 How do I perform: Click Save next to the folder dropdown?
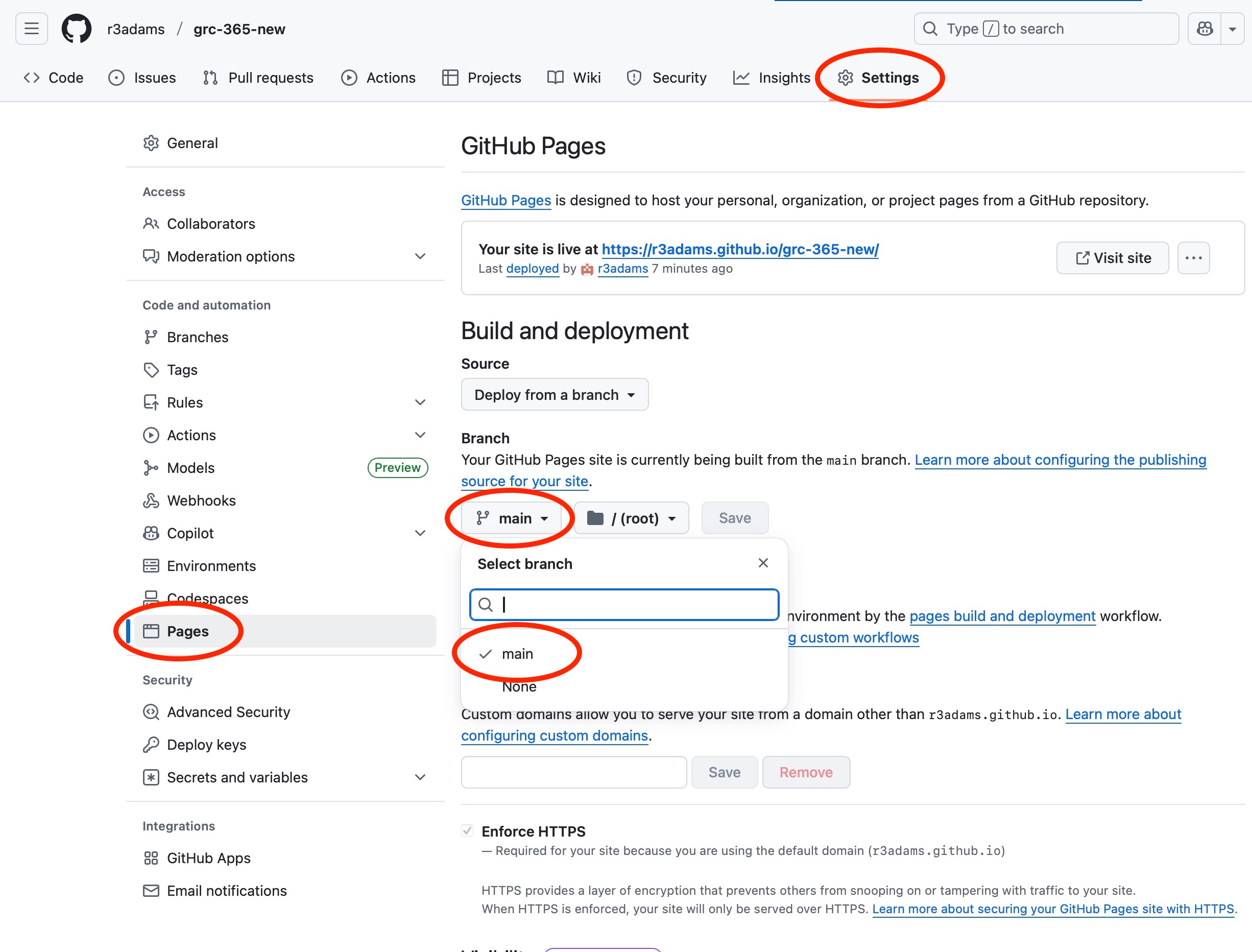pos(735,518)
